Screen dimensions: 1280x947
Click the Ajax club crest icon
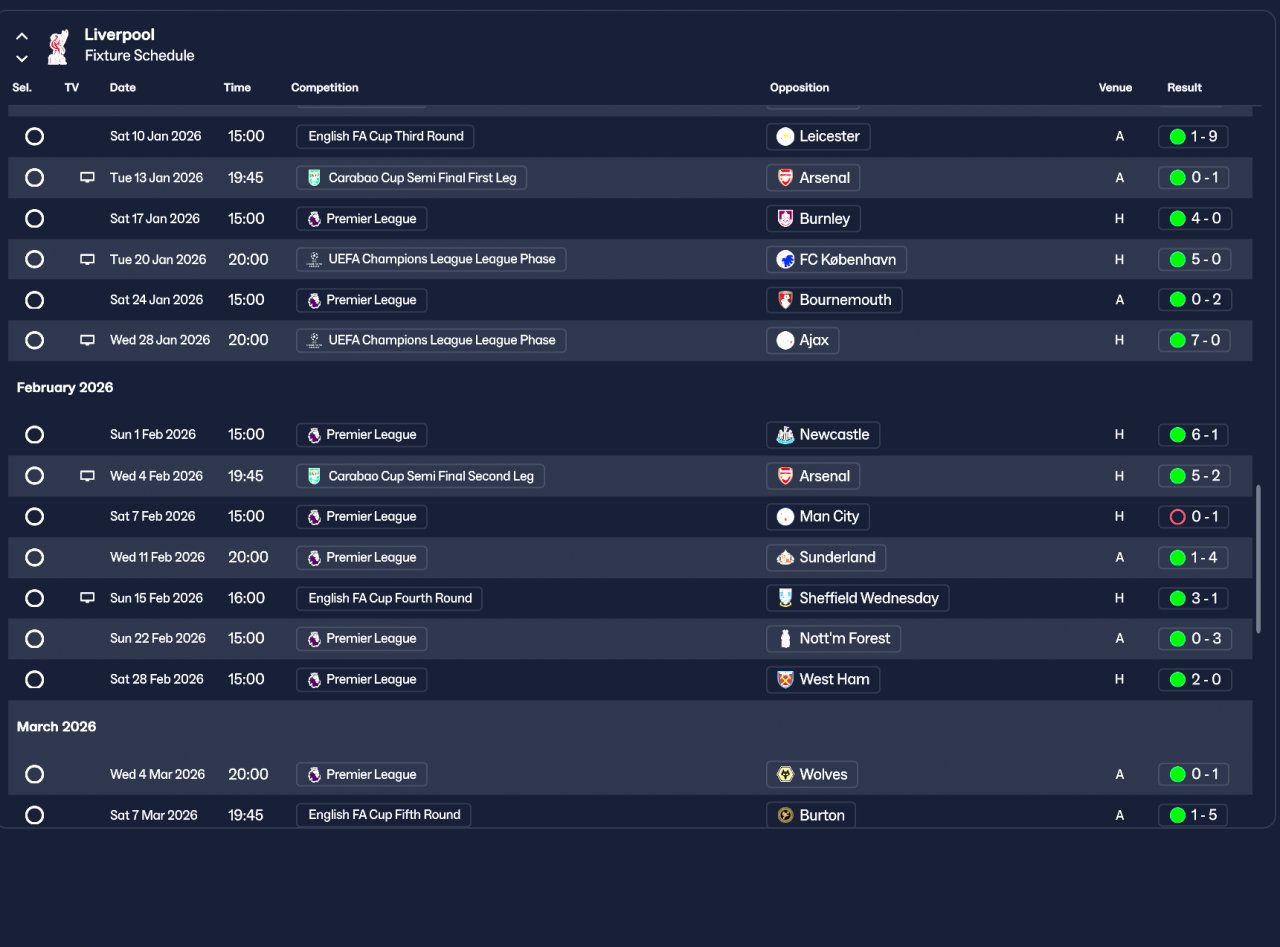coord(786,341)
